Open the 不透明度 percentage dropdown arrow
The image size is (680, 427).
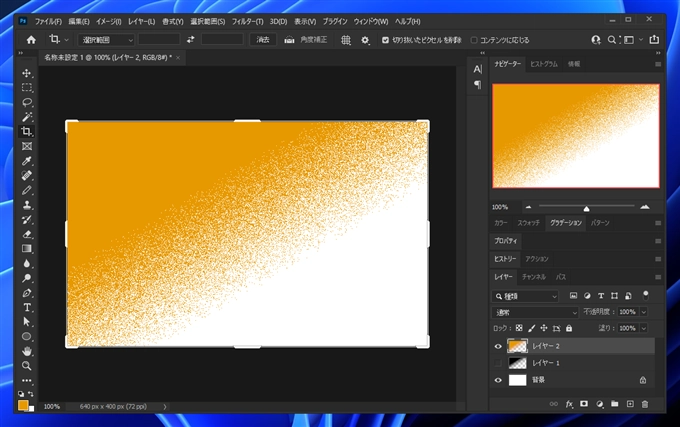[x=643, y=312]
